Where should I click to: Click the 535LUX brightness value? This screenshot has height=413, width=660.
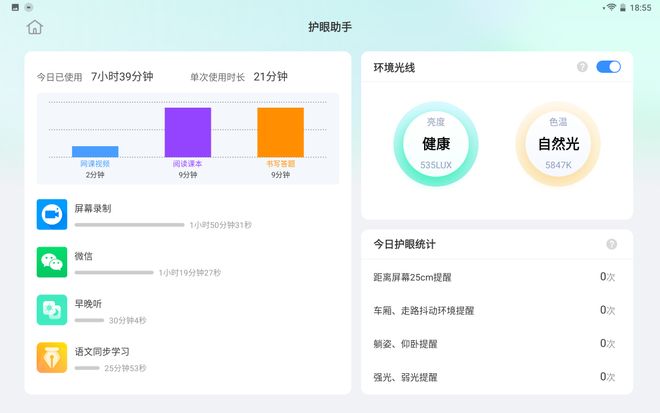click(x=436, y=165)
